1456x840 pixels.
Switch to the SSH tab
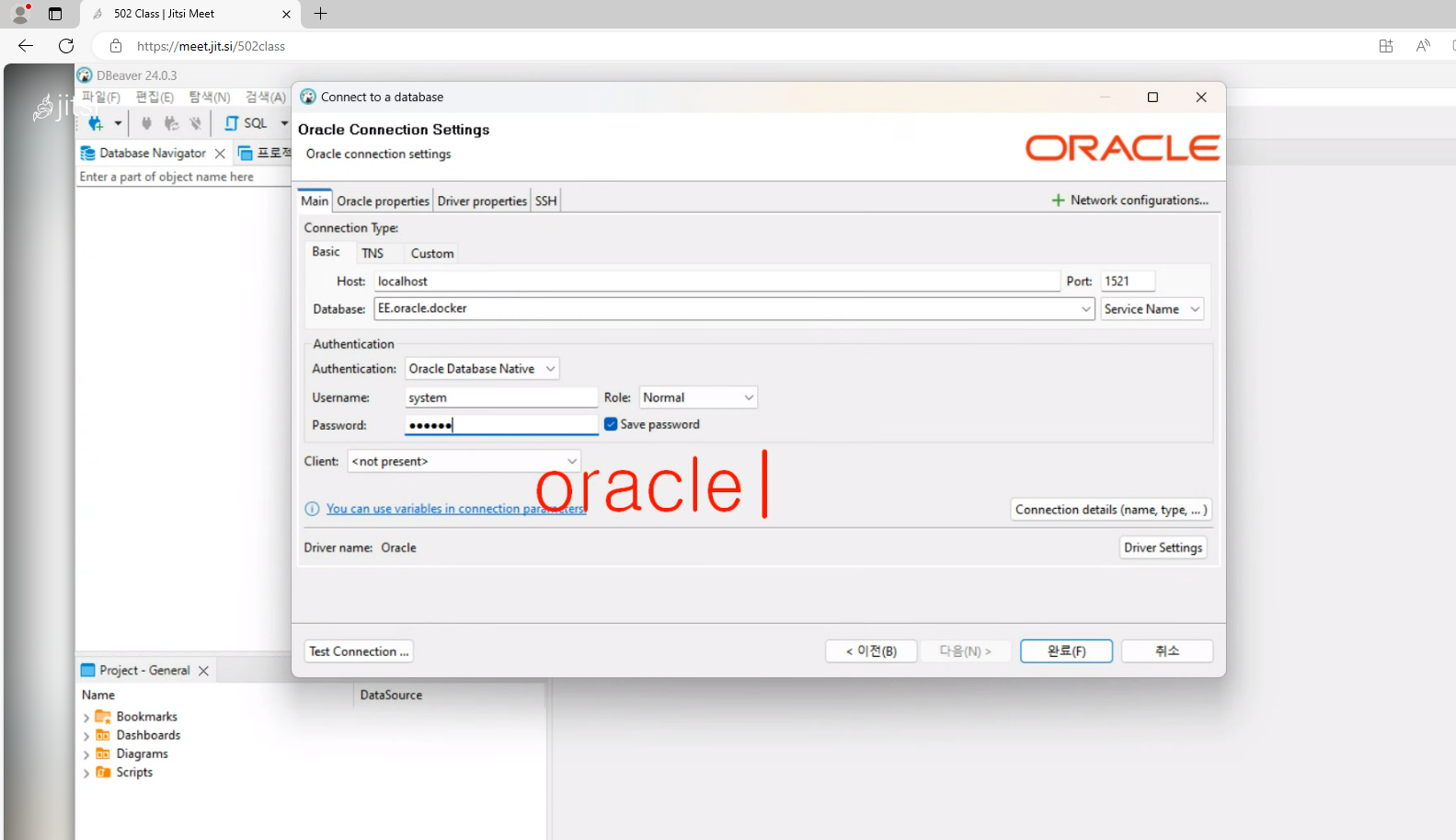546,201
